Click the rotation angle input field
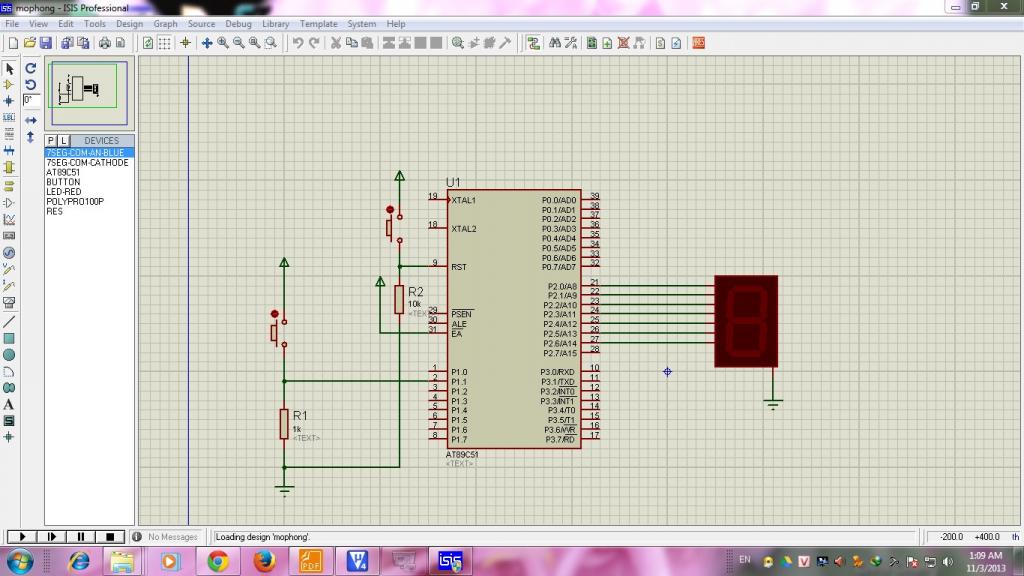This screenshot has width=1024, height=576. click(x=31, y=101)
